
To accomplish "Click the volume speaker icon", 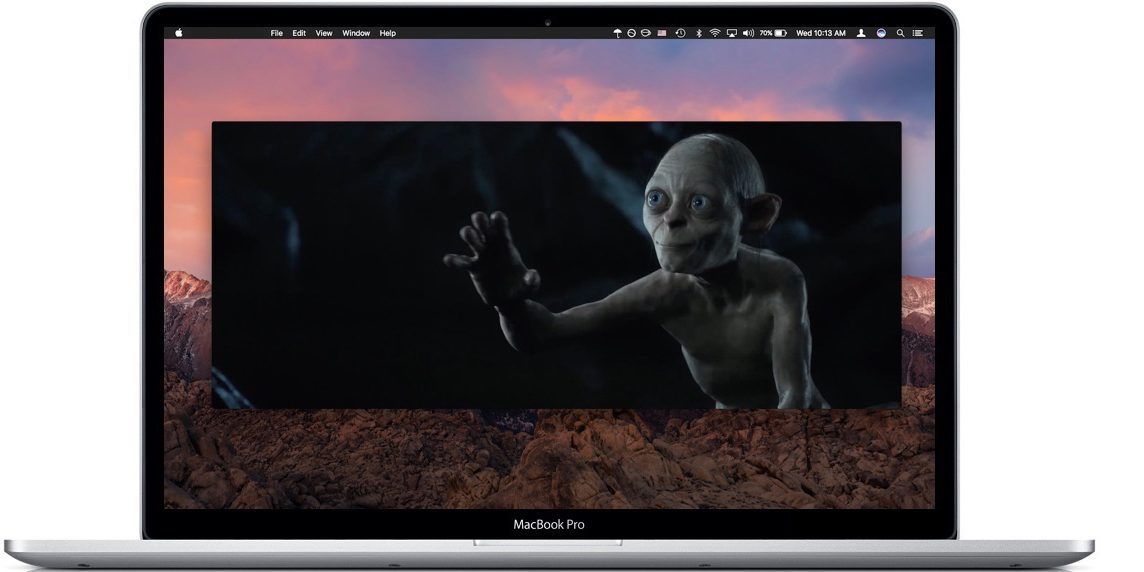I will point(749,33).
